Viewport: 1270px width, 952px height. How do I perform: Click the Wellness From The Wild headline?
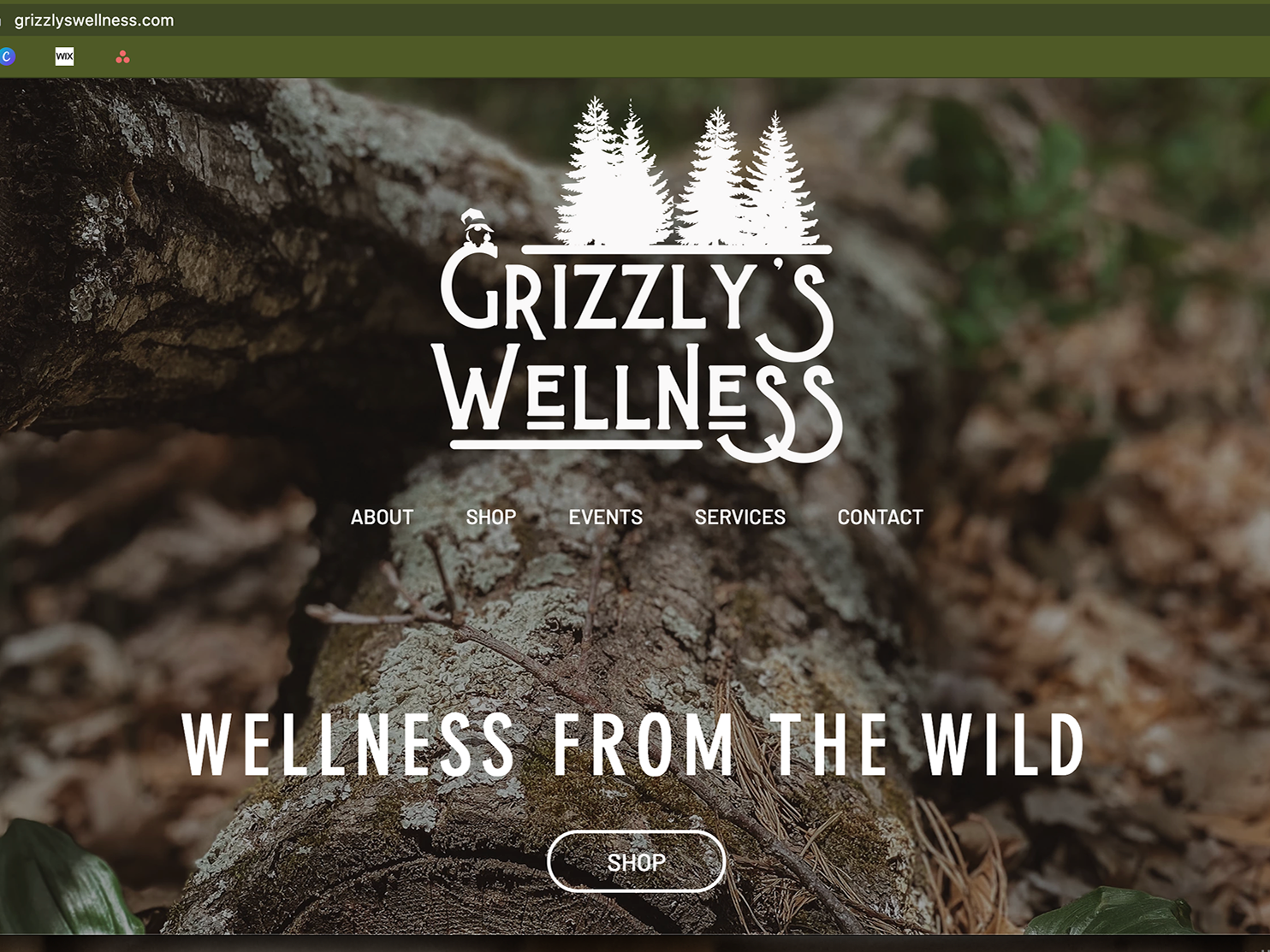point(634,744)
